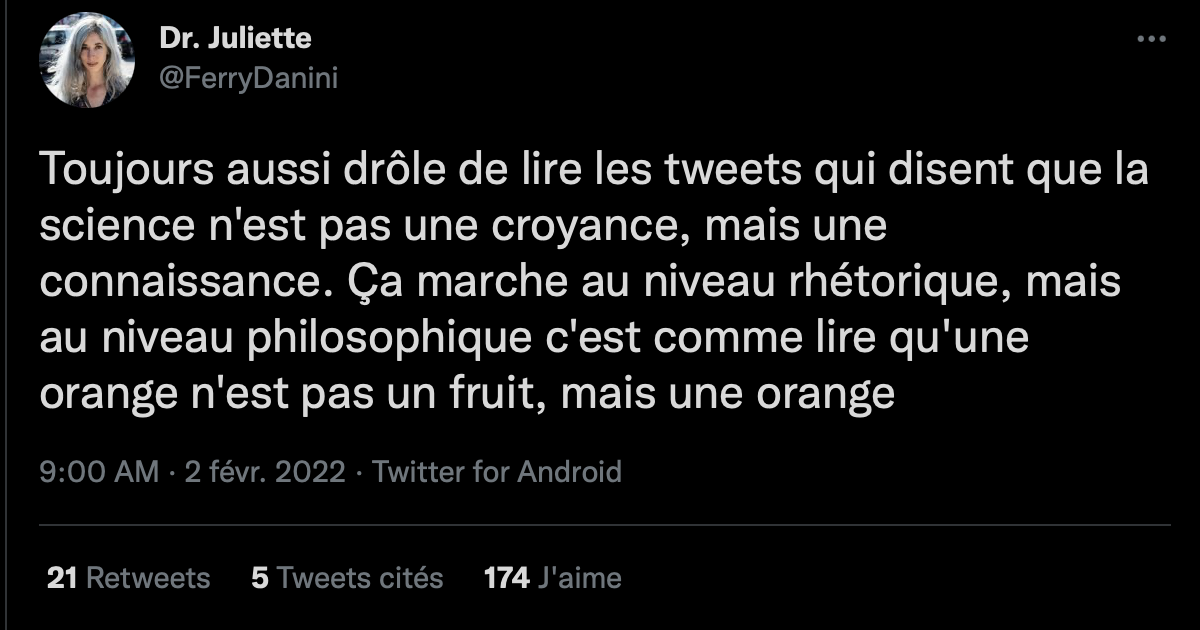Open the tweet's three-dot more options menu
1200x630 pixels.
(x=1153, y=39)
